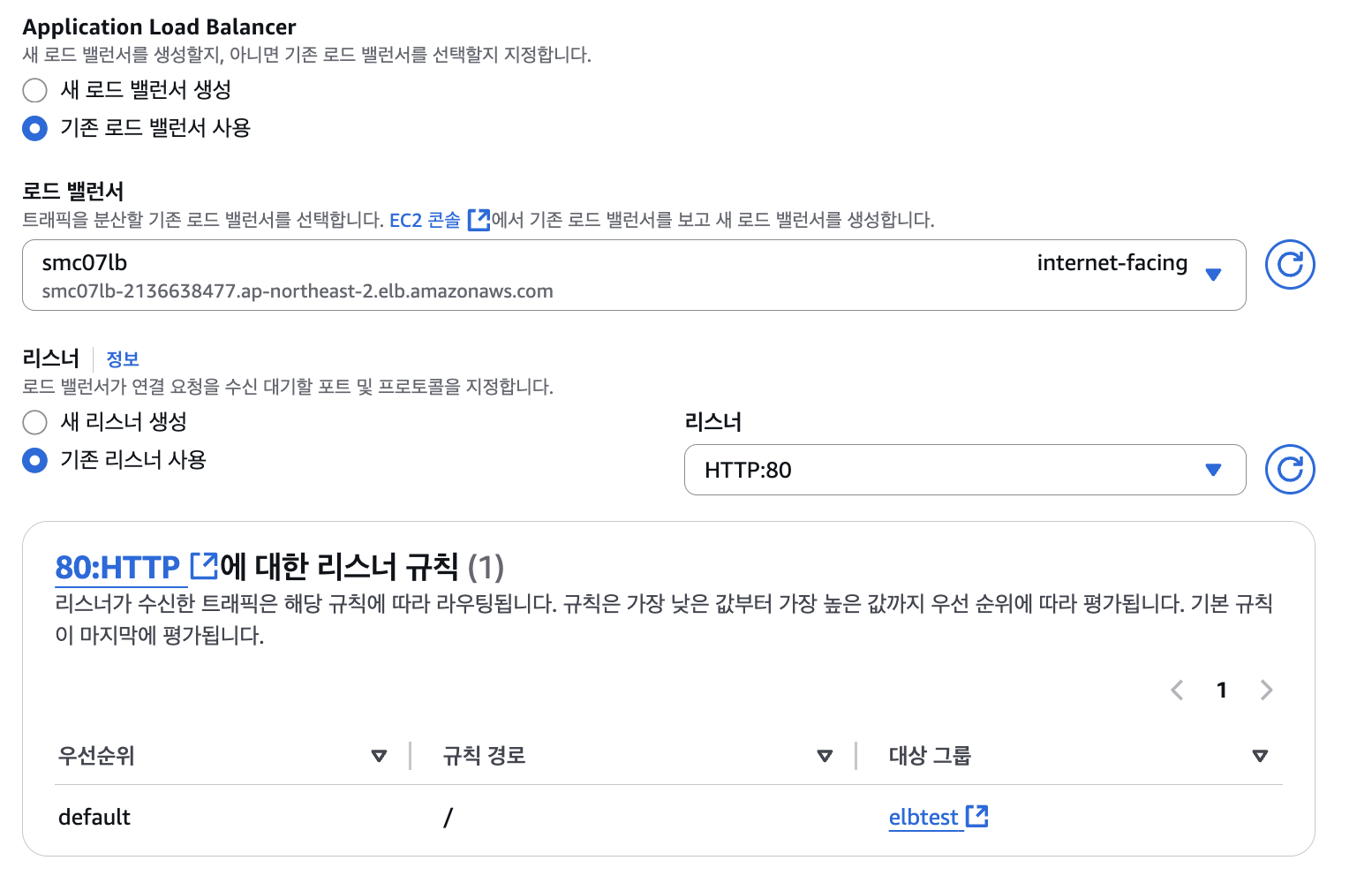Viewport: 1372px width, 883px height.
Task: Select 새 로드 밸런서 생성 radio option
Action: (34, 90)
